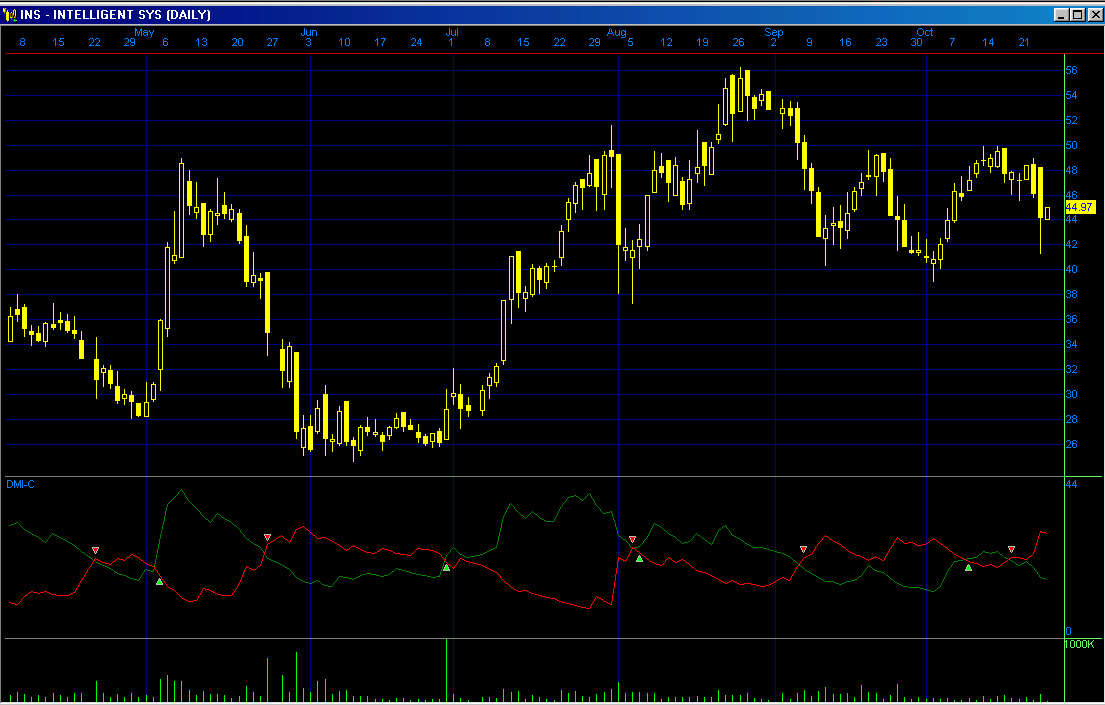Click the tallest green volume bar at July 1
Screen dimensions: 1105x705
click(x=446, y=670)
